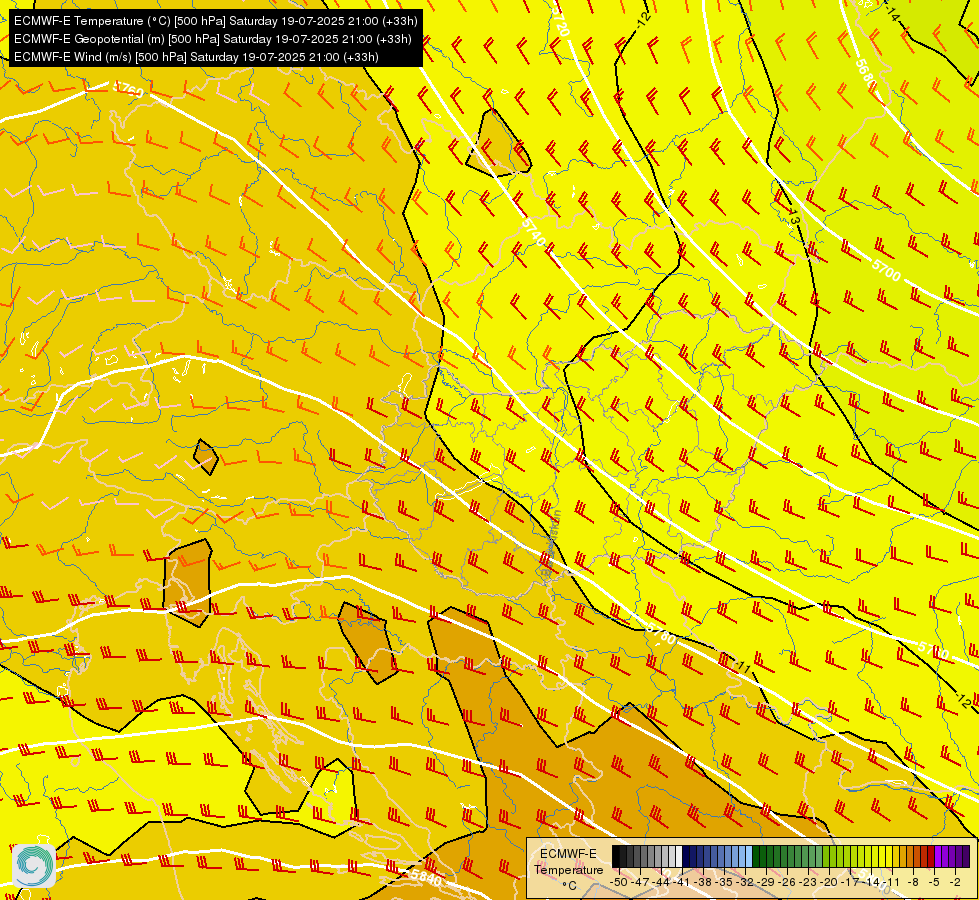The image size is (979, 900).
Task: Click the -47 value on the legend
Action: (640, 882)
